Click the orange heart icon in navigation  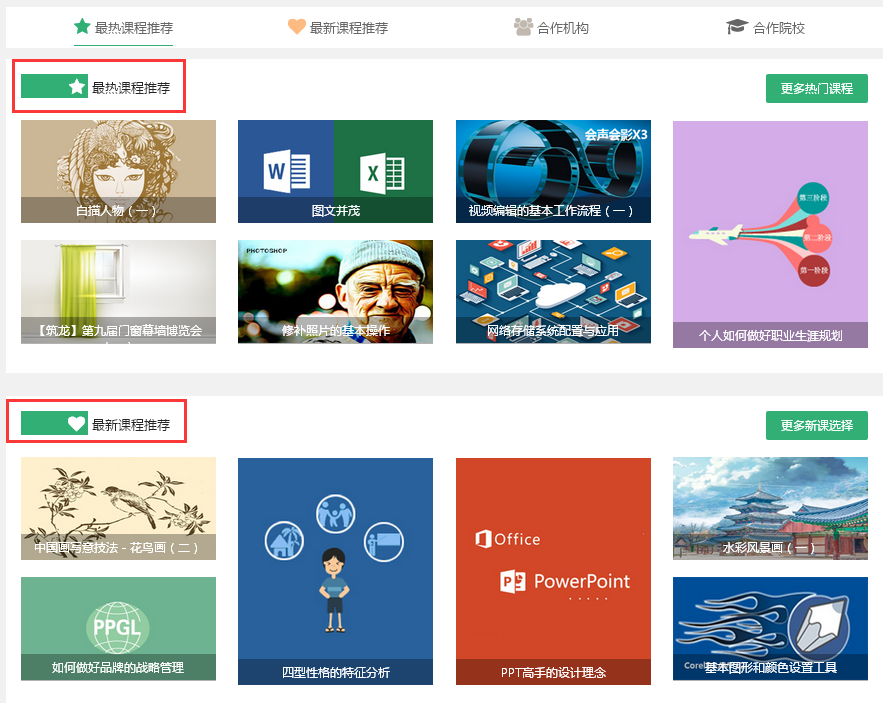click(x=297, y=27)
